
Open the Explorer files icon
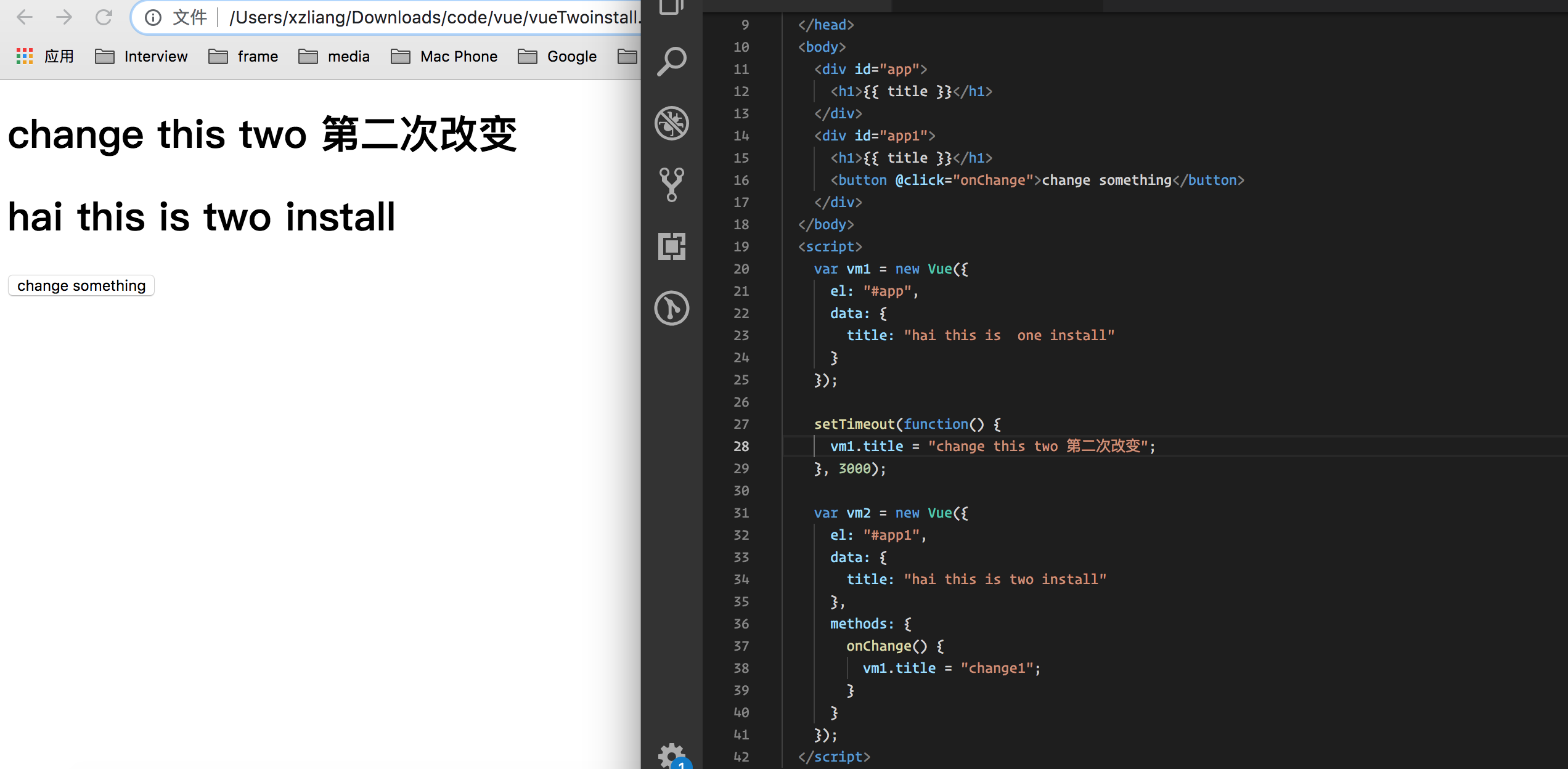click(x=671, y=6)
